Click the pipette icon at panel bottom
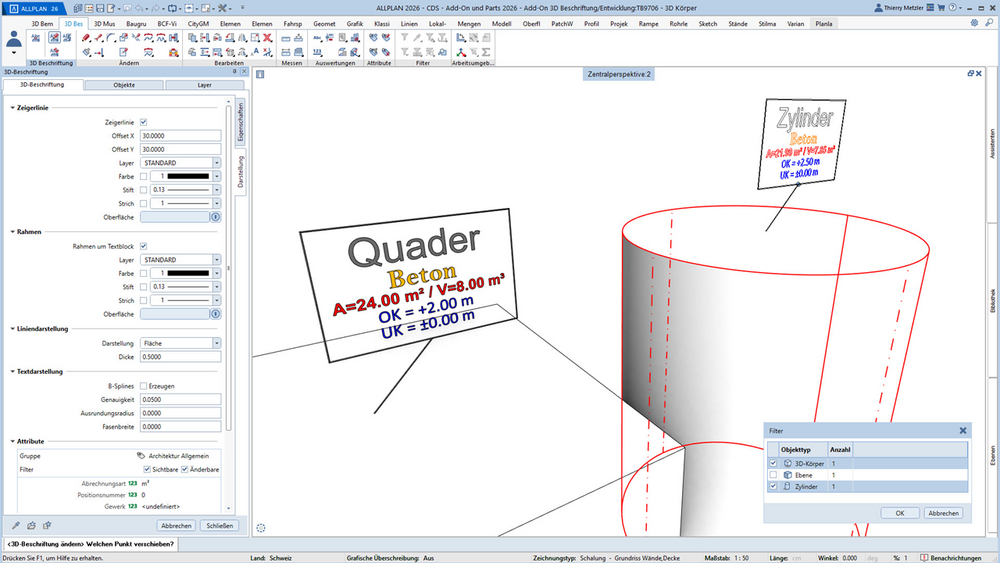 click(16, 525)
